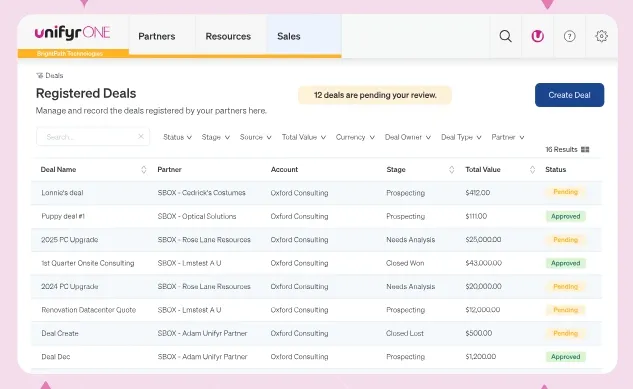Expand the Currency filter dropdown
633x389 pixels.
(355, 137)
